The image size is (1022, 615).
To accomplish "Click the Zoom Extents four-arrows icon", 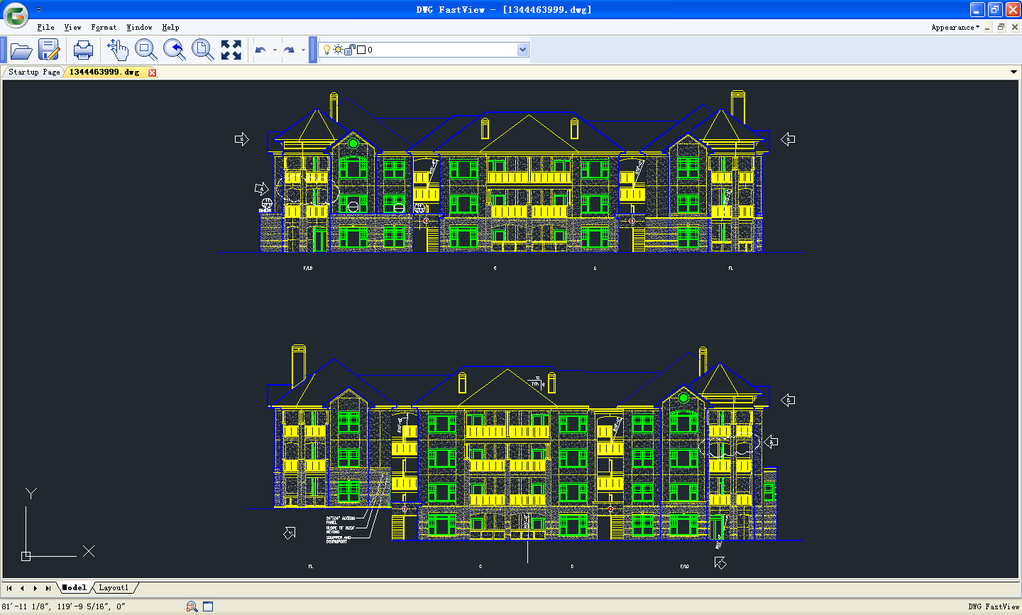I will pyautogui.click(x=231, y=50).
